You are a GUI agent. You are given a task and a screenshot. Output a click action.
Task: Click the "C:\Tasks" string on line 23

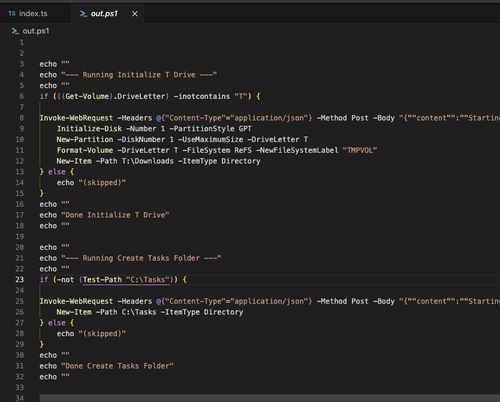[x=148, y=280]
